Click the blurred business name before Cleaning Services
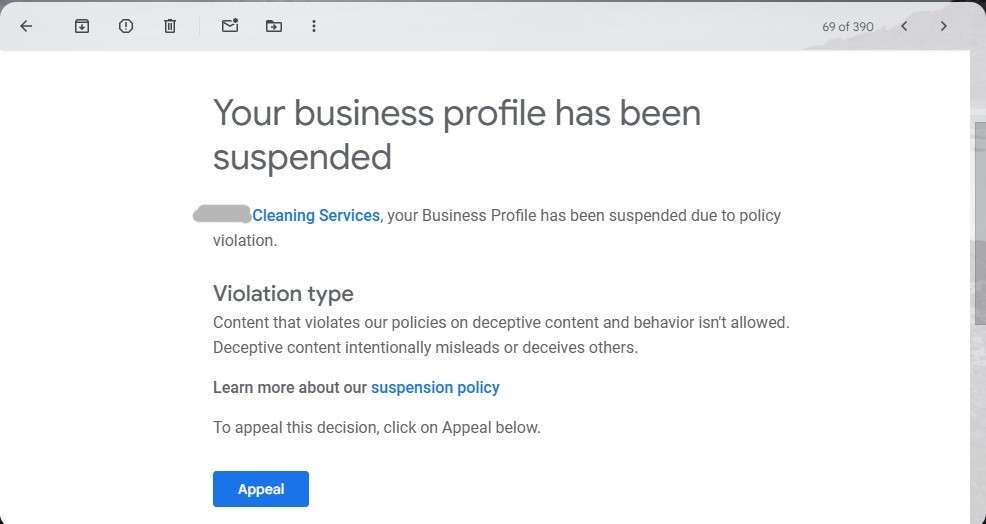 point(222,214)
